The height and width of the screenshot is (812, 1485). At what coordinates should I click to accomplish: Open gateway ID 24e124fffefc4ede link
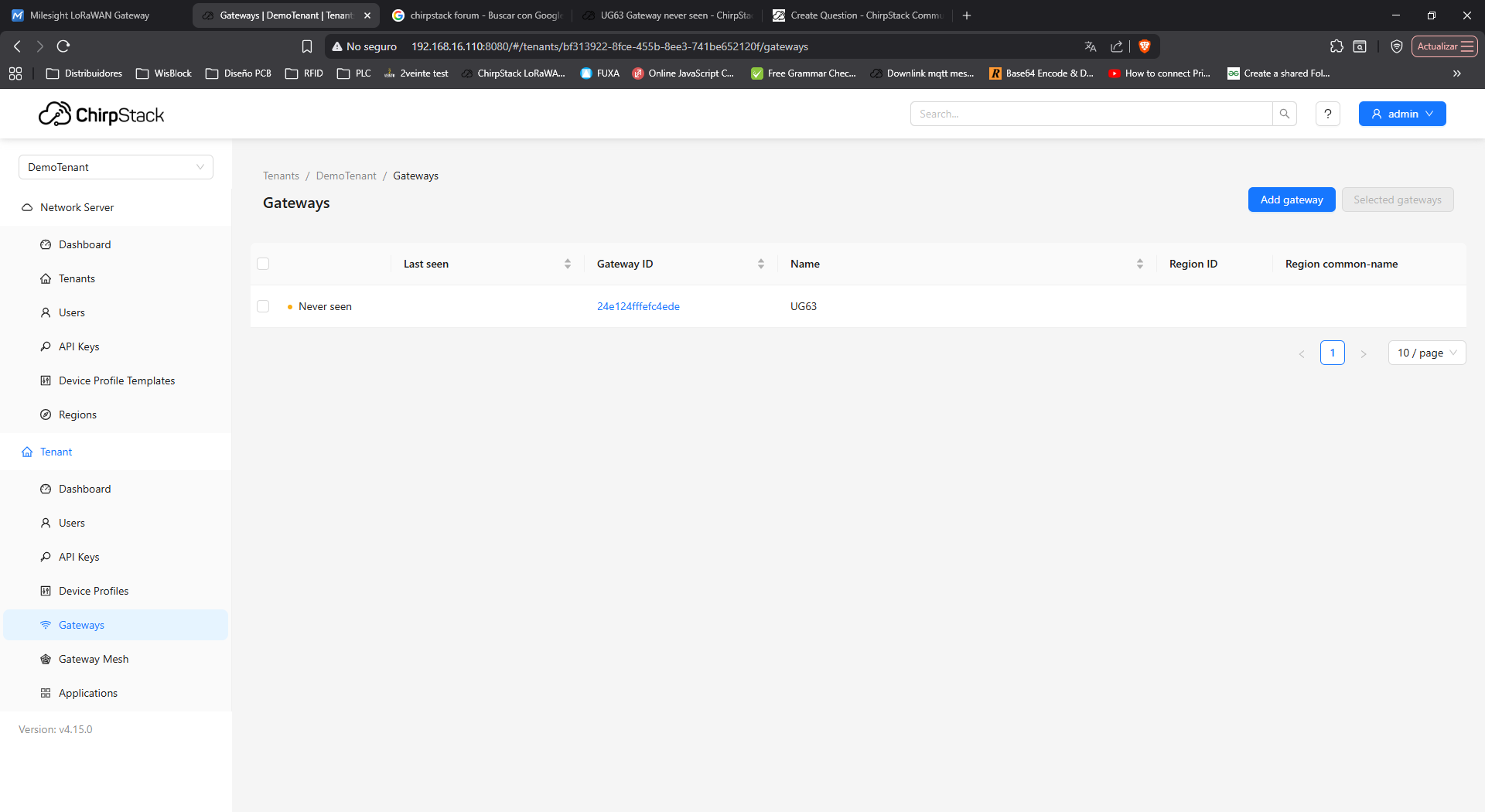(638, 306)
